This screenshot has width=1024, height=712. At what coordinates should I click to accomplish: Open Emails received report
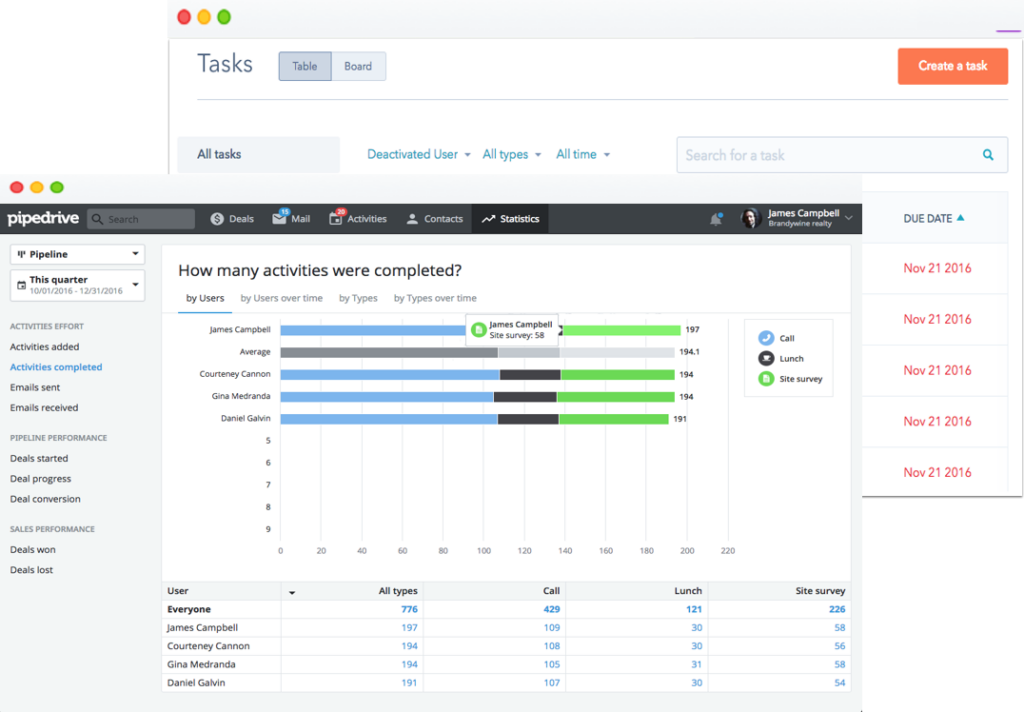coord(44,407)
